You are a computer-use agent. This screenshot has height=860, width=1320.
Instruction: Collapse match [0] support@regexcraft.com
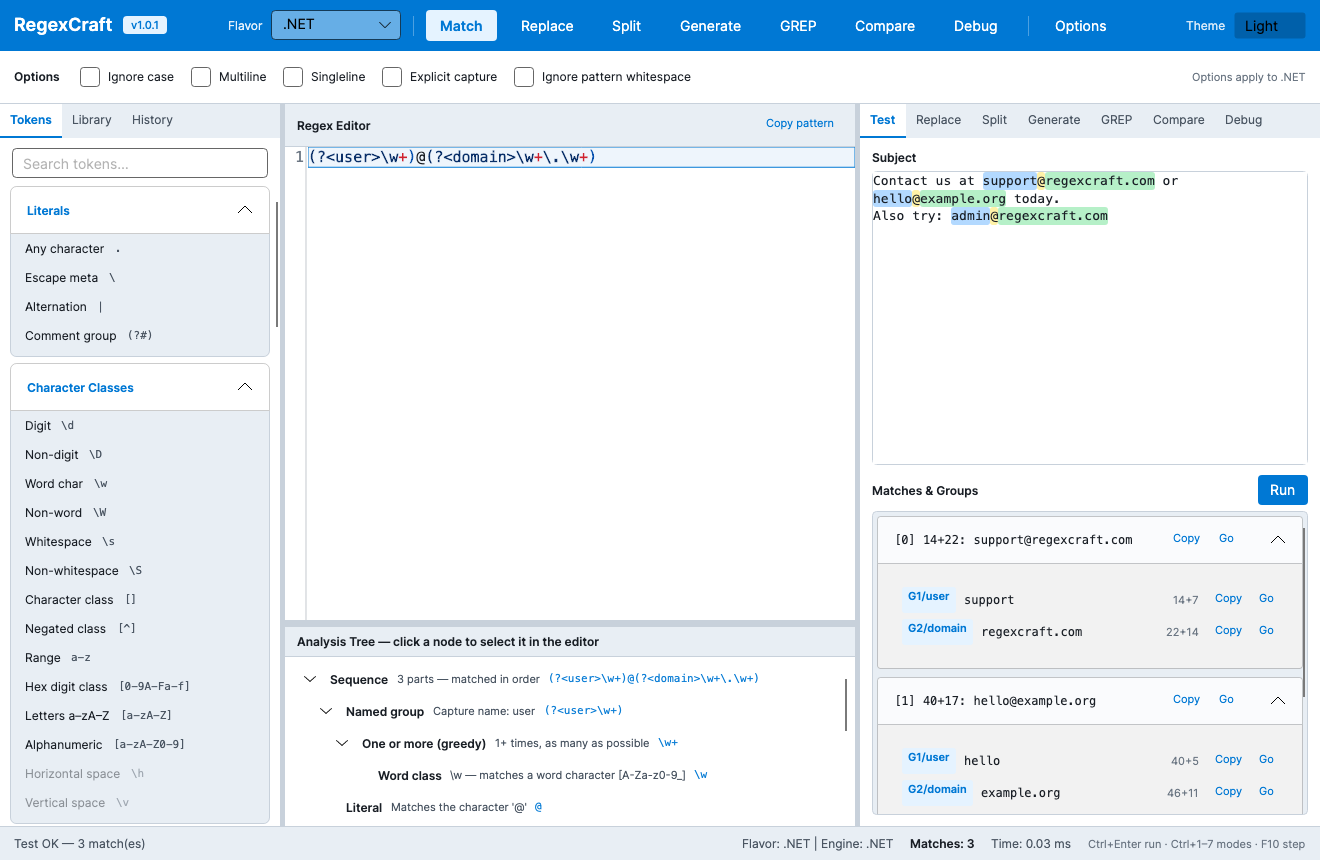(1277, 539)
